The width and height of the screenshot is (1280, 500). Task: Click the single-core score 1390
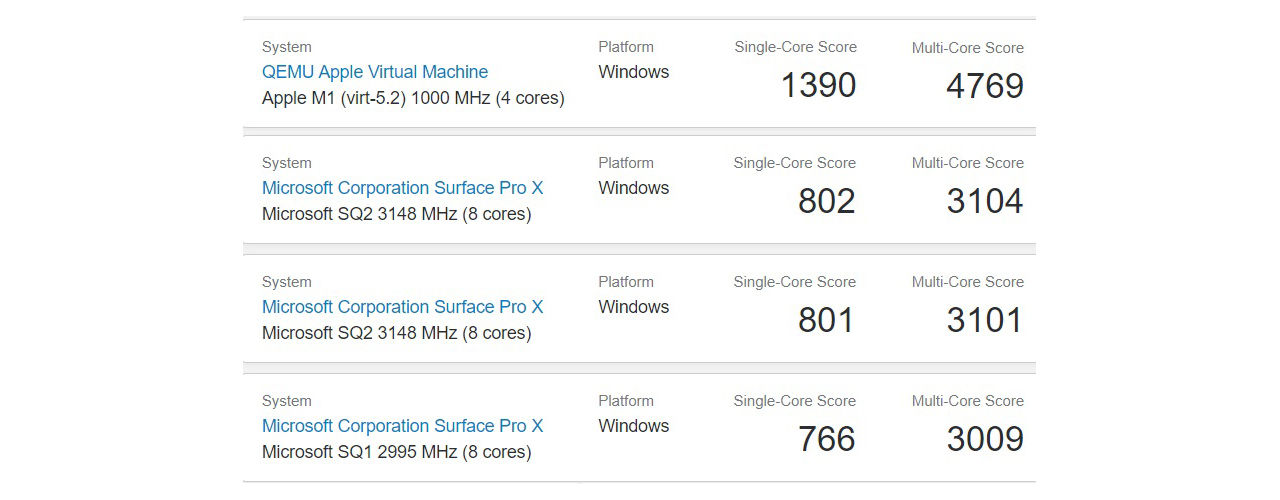(818, 86)
